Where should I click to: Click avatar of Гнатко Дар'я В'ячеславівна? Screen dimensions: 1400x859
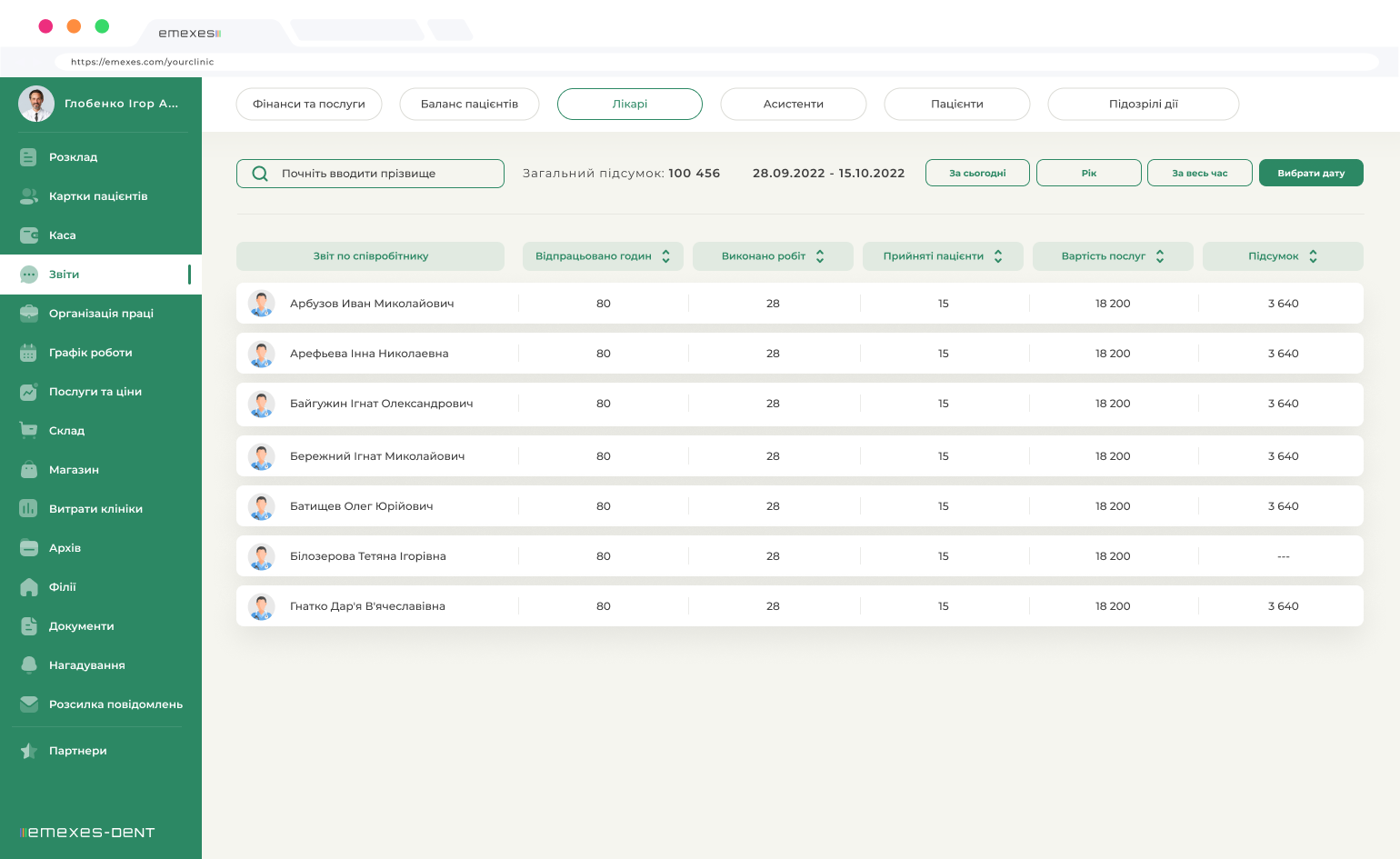pos(261,606)
